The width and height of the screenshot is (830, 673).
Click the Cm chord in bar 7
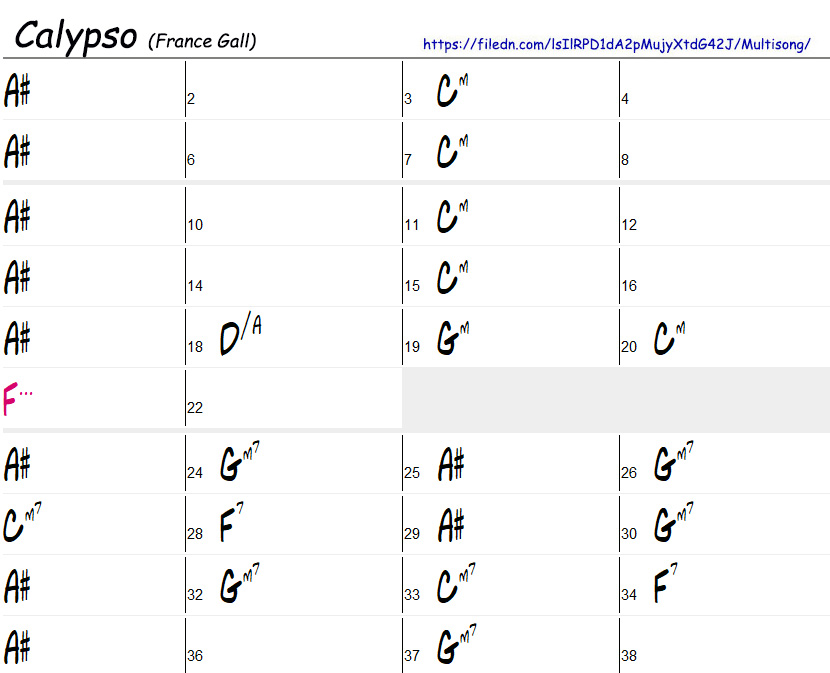452,151
